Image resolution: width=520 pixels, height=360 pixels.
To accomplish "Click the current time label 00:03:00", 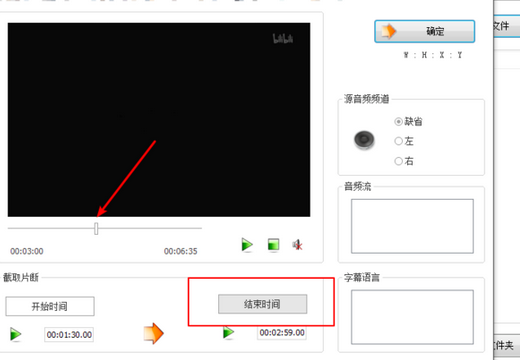I will [27, 251].
